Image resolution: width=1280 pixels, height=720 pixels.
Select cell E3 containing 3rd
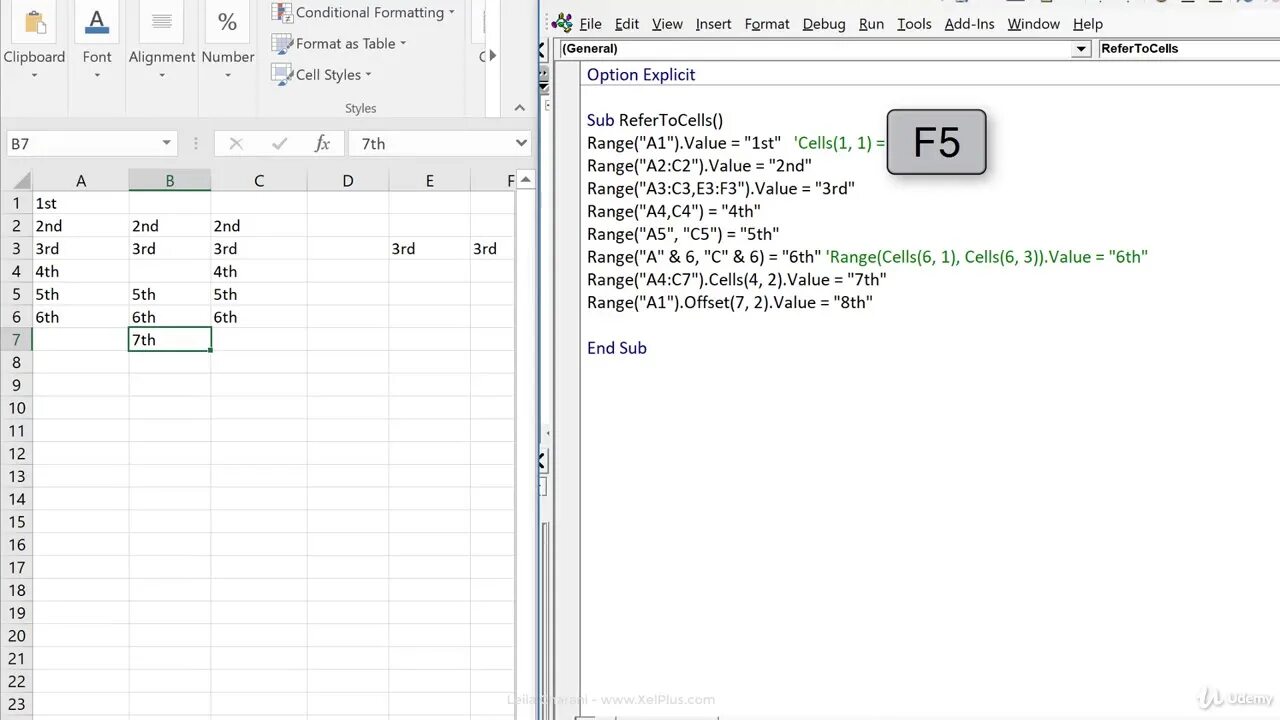click(x=430, y=249)
